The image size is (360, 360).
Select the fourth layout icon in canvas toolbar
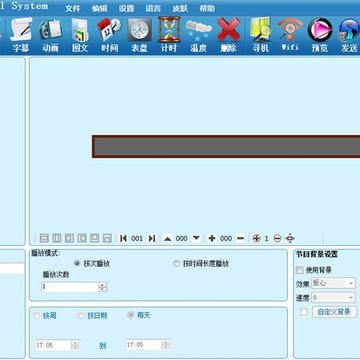82,238
